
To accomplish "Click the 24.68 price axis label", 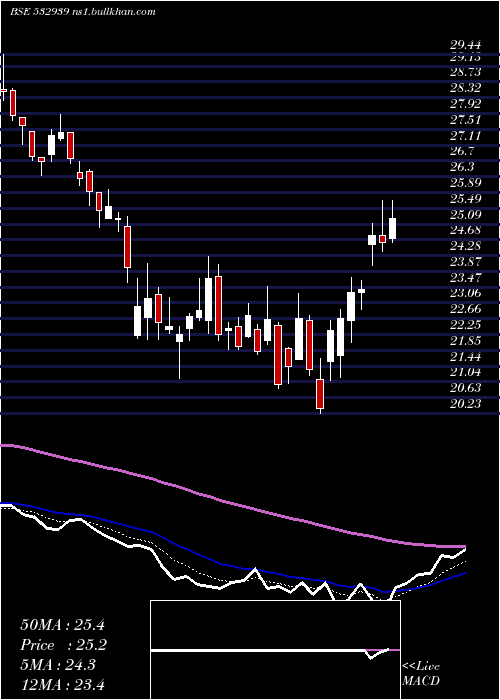I will pos(466,230).
